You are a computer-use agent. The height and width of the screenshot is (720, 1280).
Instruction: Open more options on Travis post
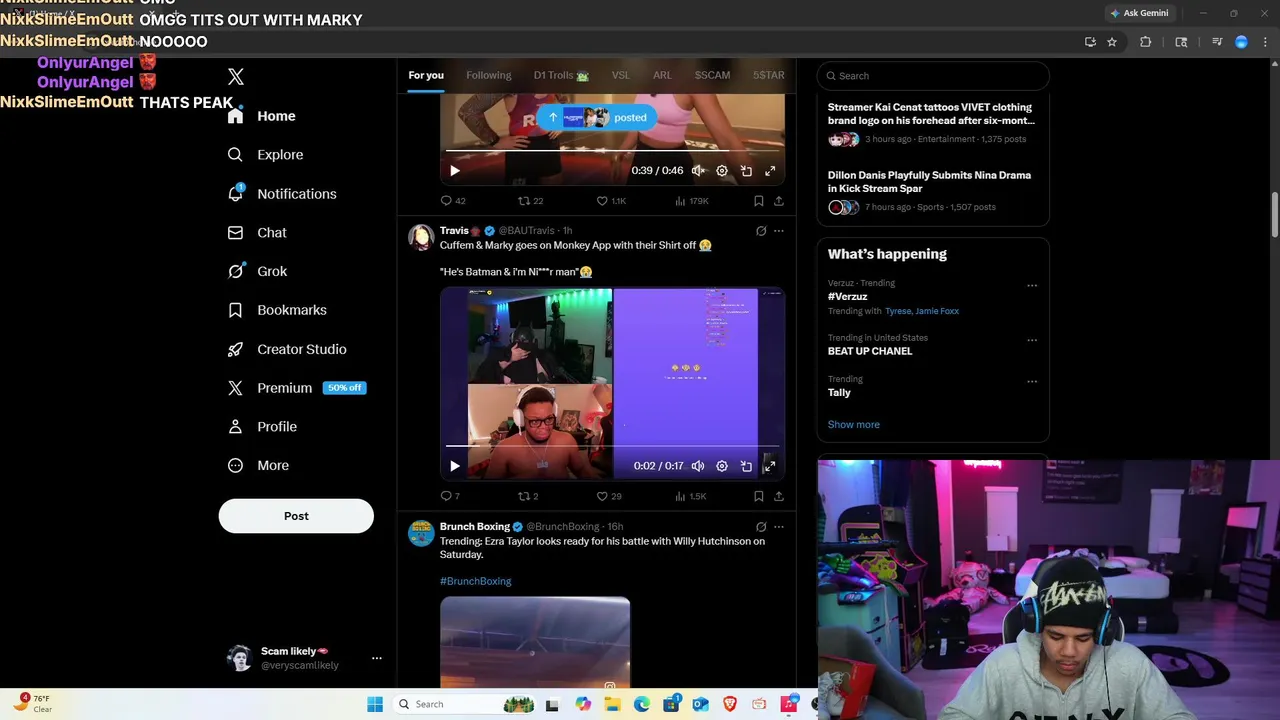tap(779, 231)
